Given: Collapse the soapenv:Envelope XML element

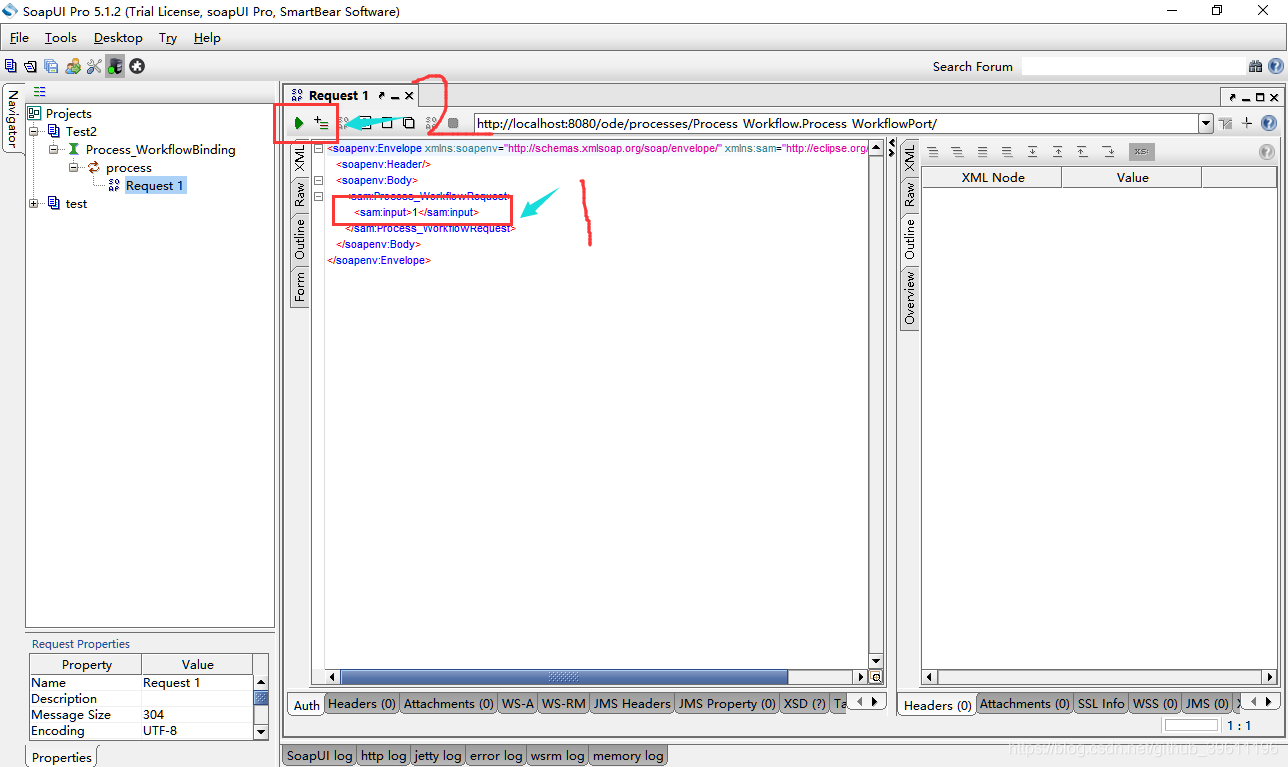Looking at the screenshot, I should (x=318, y=148).
